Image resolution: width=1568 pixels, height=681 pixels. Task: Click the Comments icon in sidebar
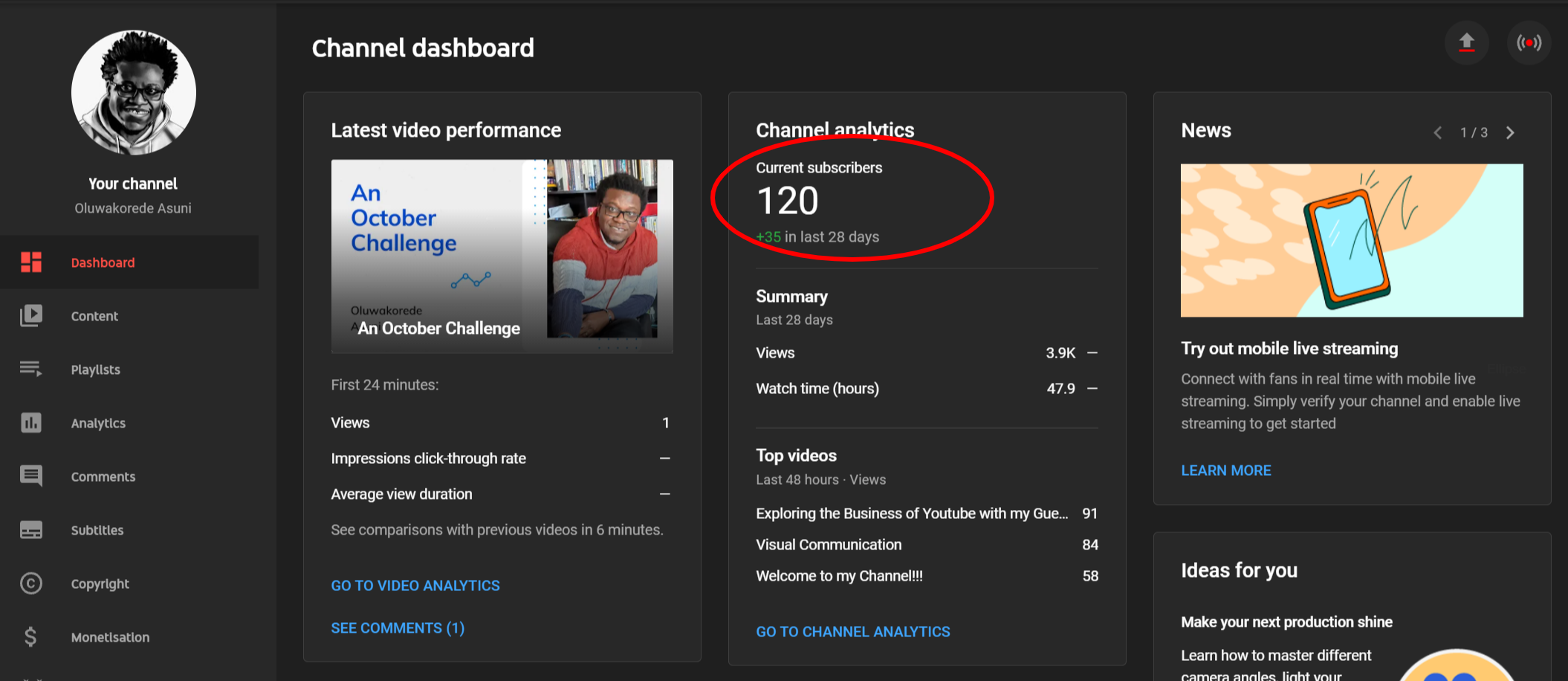point(31,477)
